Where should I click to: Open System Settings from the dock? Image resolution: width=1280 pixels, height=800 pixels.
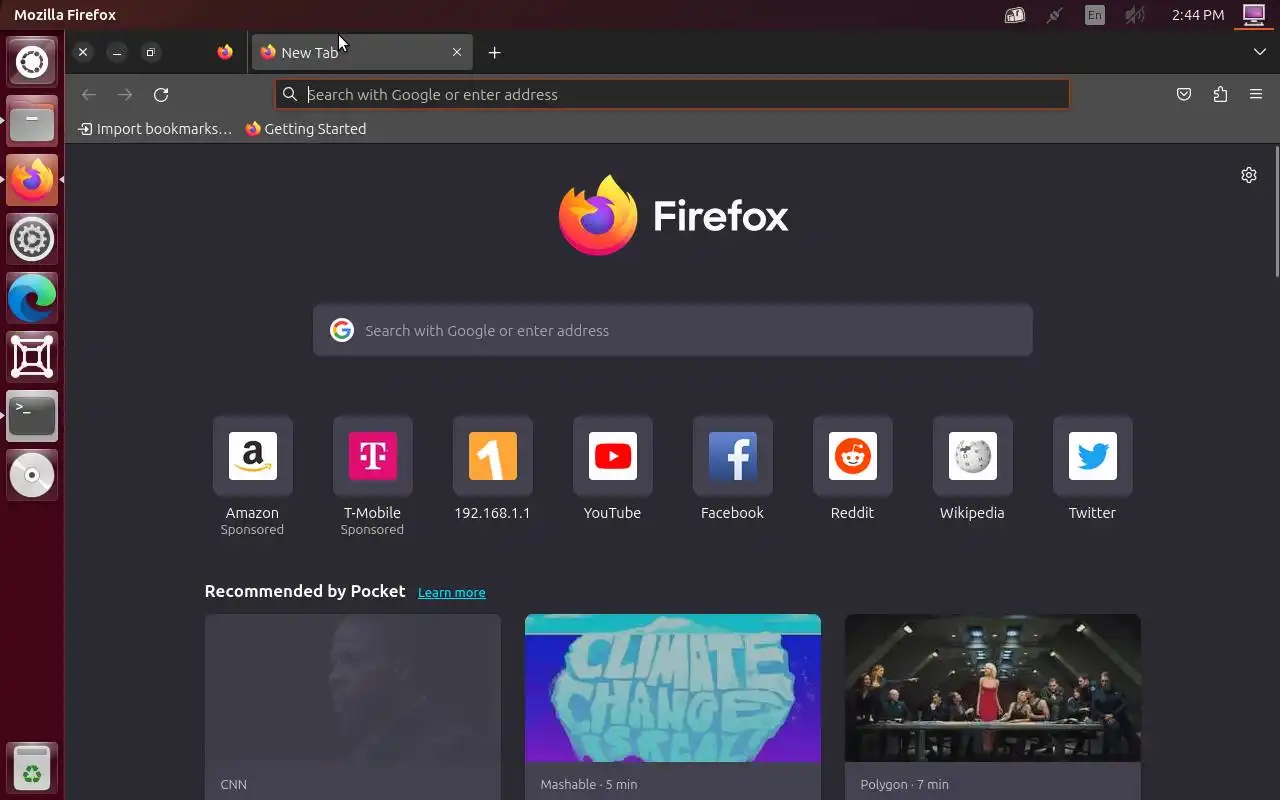32,239
